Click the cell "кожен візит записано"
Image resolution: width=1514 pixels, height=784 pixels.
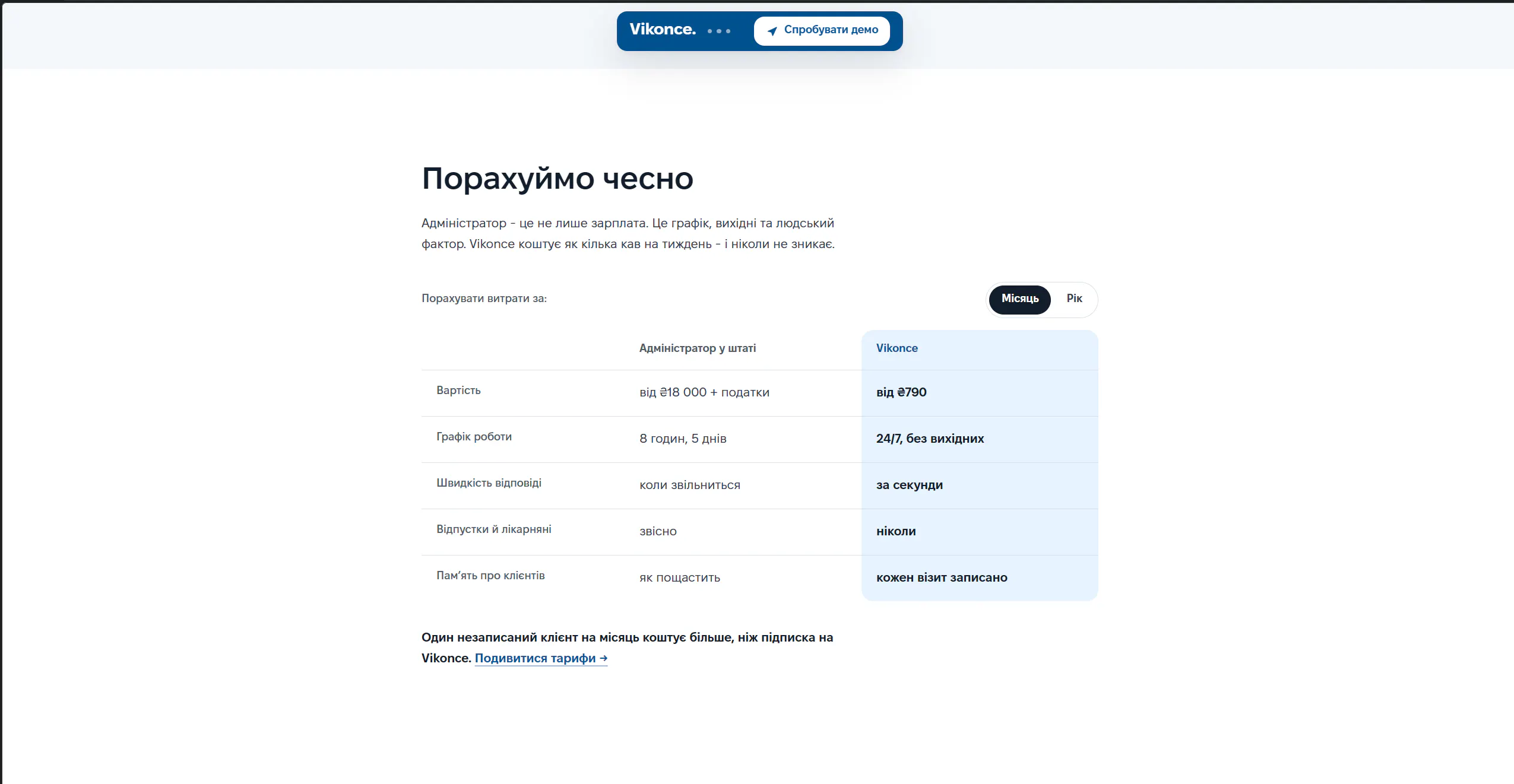tap(942, 577)
